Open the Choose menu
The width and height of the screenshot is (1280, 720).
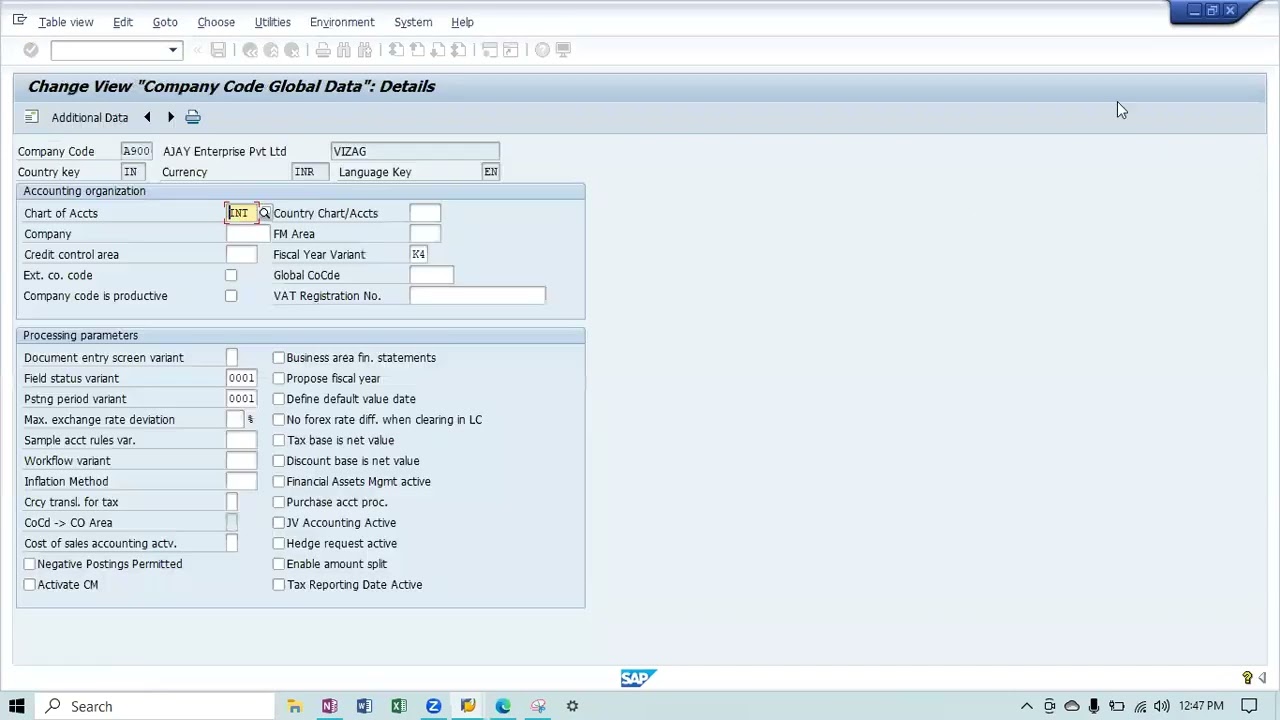(216, 22)
